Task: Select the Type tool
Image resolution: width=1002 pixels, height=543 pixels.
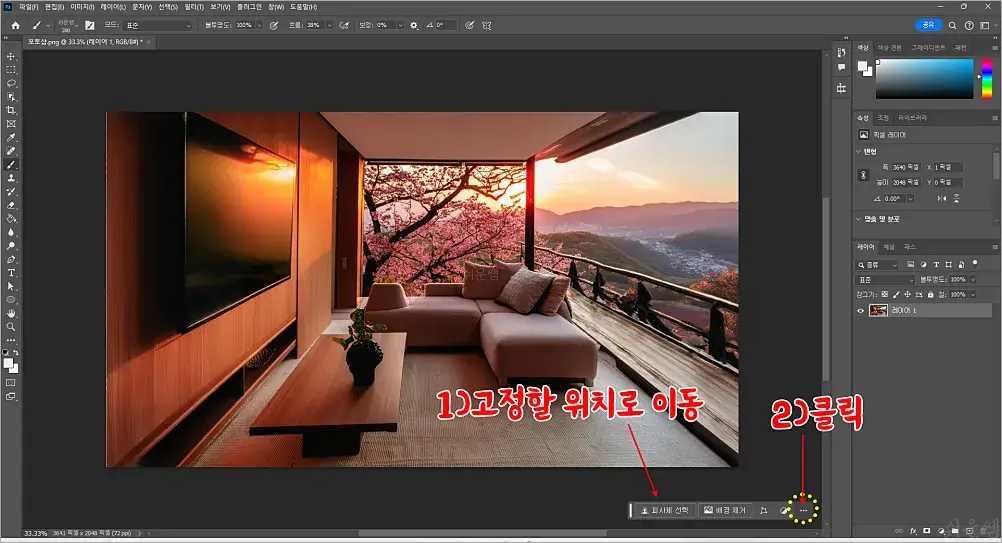Action: tap(11, 273)
